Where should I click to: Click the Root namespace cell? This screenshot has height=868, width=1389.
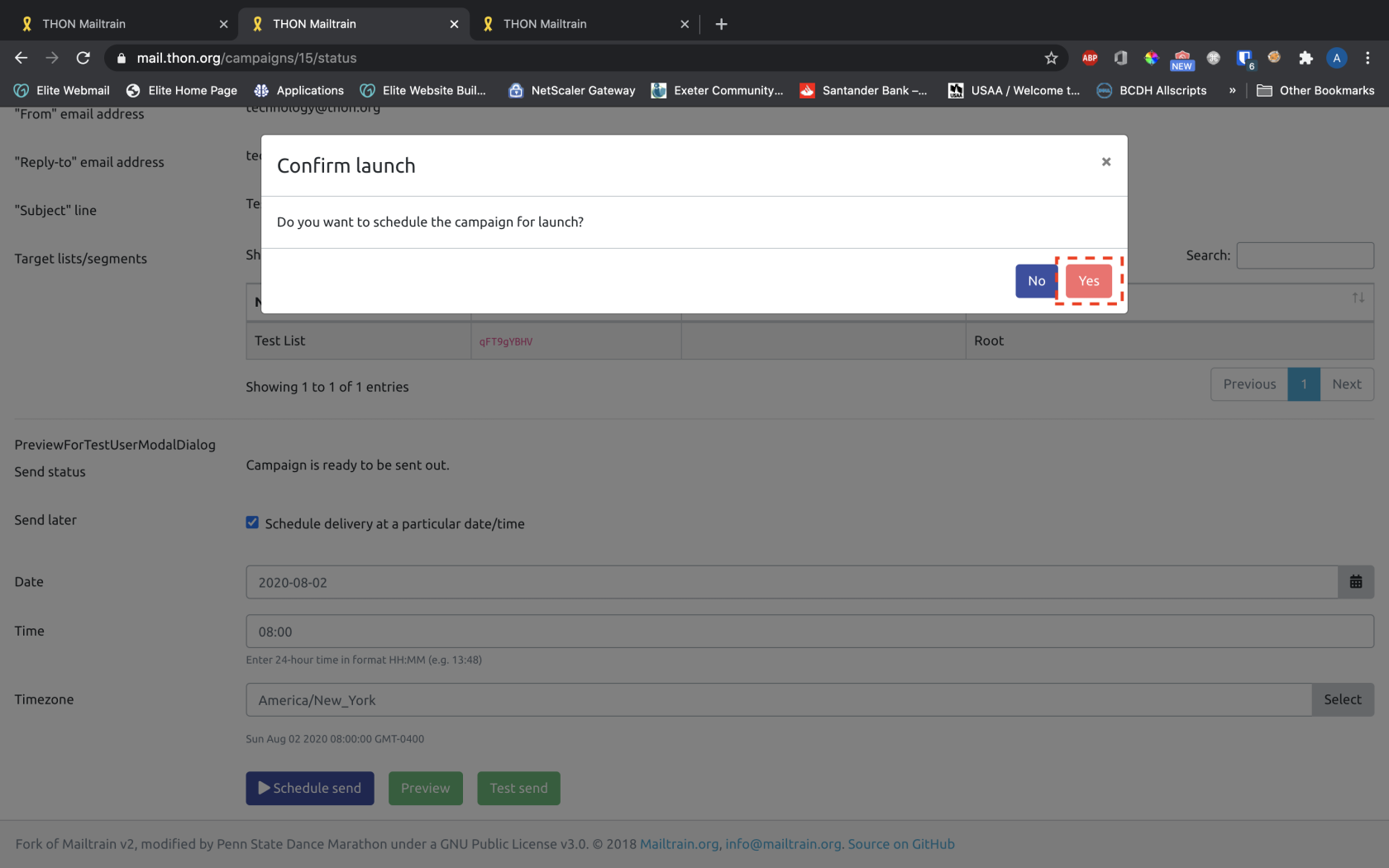point(1169,341)
